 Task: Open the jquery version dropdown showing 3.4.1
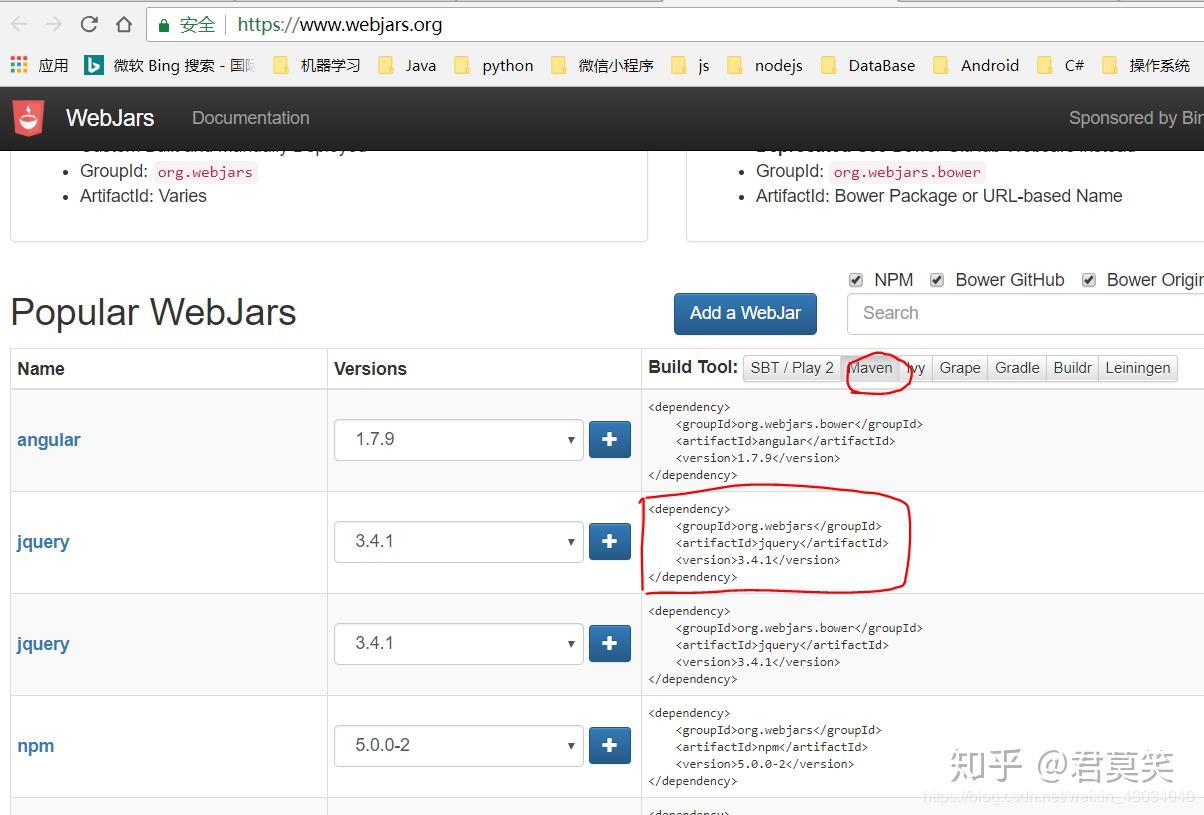[458, 541]
